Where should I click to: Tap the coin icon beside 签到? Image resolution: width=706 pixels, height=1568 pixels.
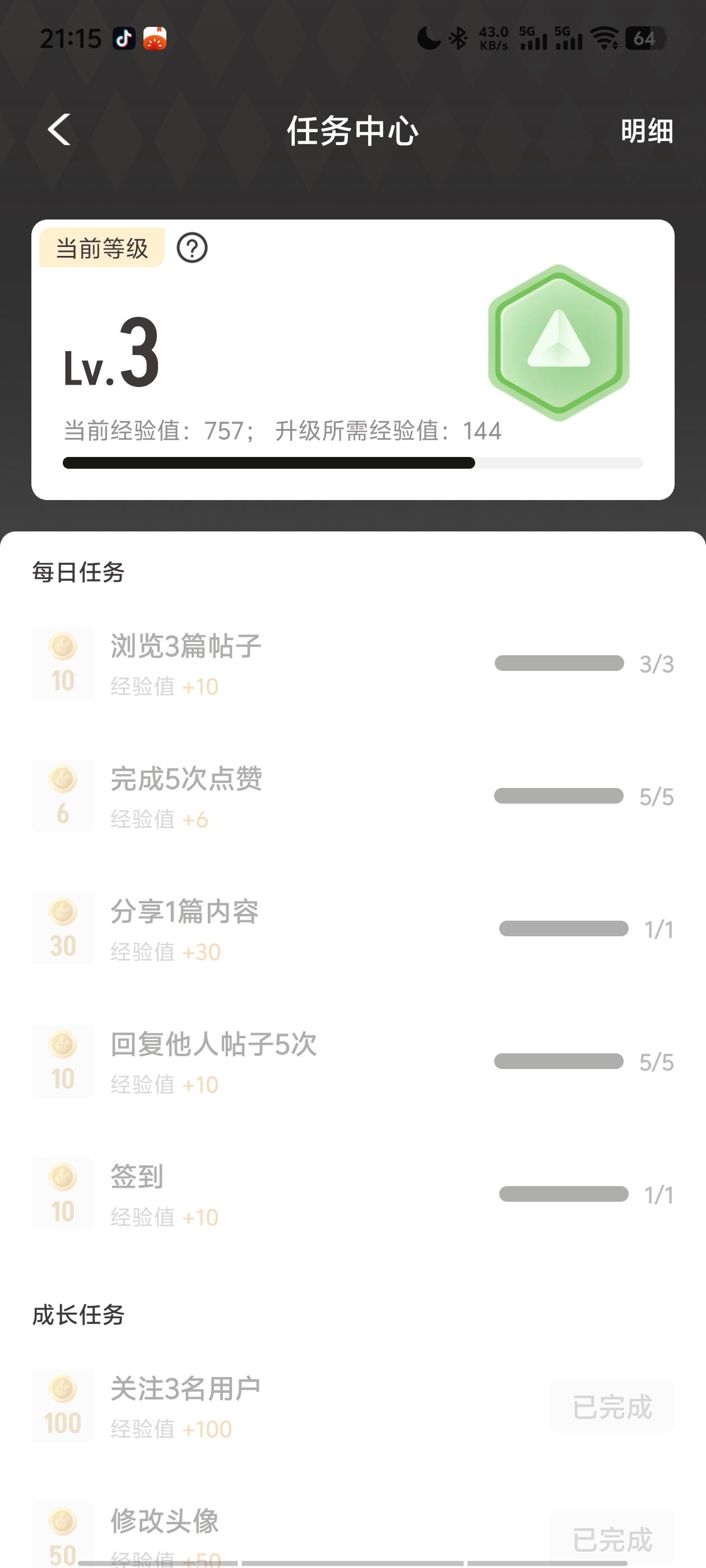(x=63, y=1194)
